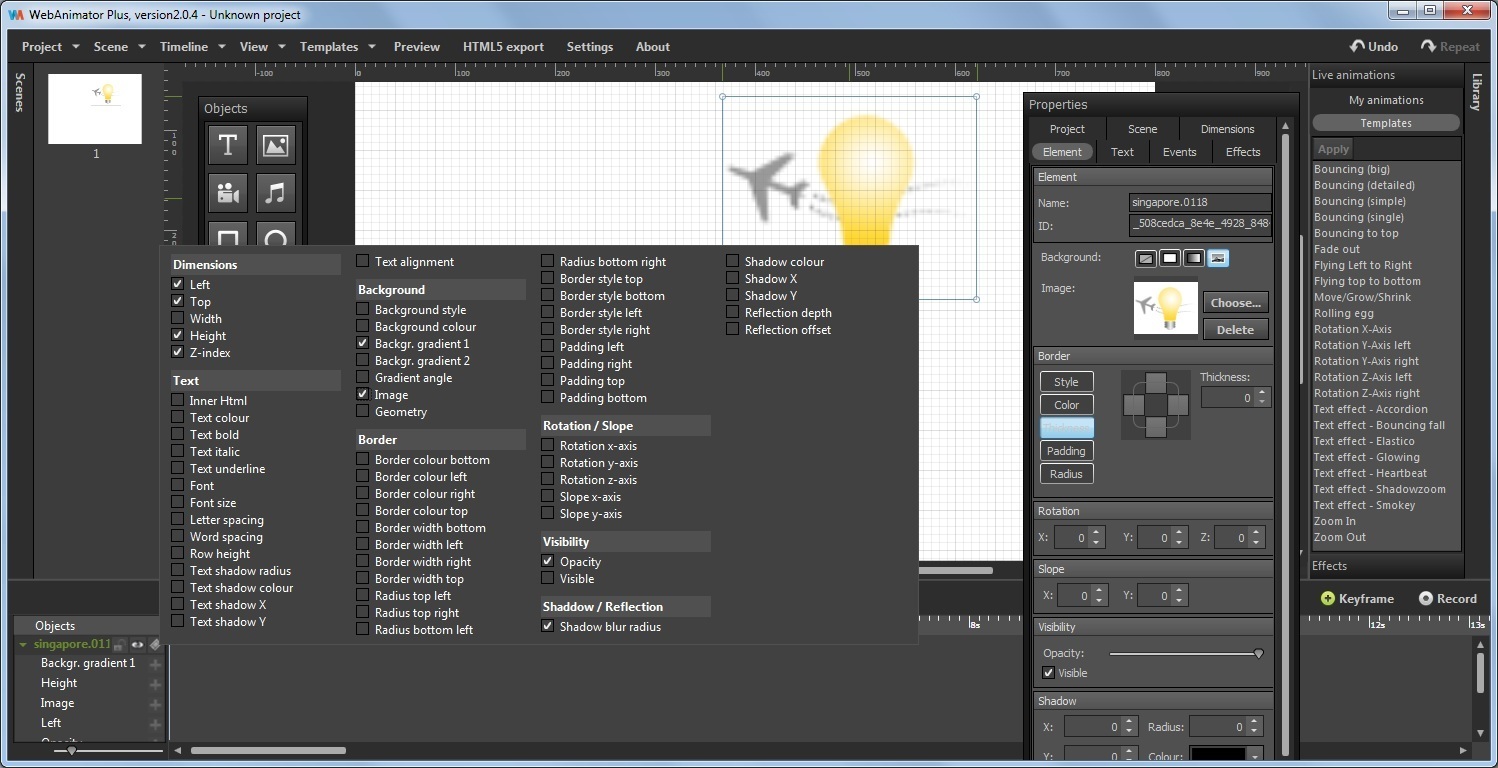The height and width of the screenshot is (768, 1498).
Task: Click plus icon on Left timeline row
Action: tap(155, 724)
